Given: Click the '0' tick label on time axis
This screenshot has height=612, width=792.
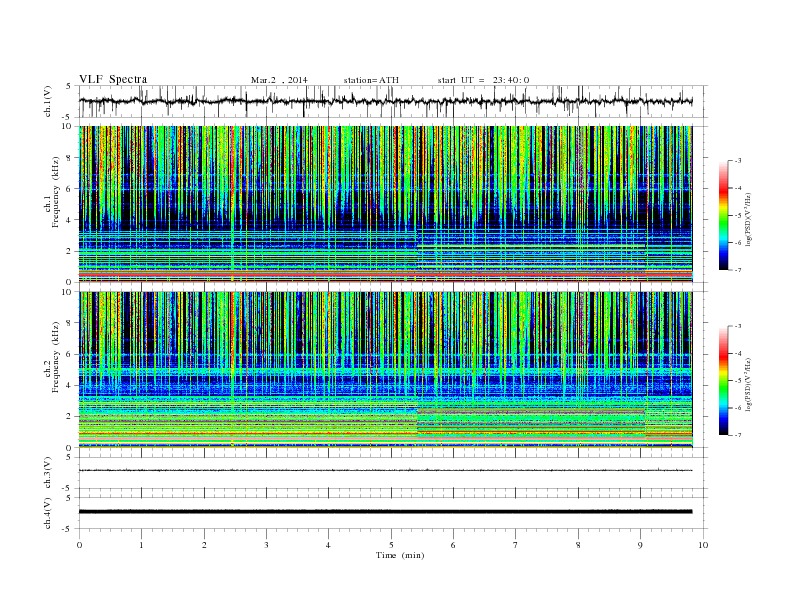Looking at the screenshot, I should (79, 545).
